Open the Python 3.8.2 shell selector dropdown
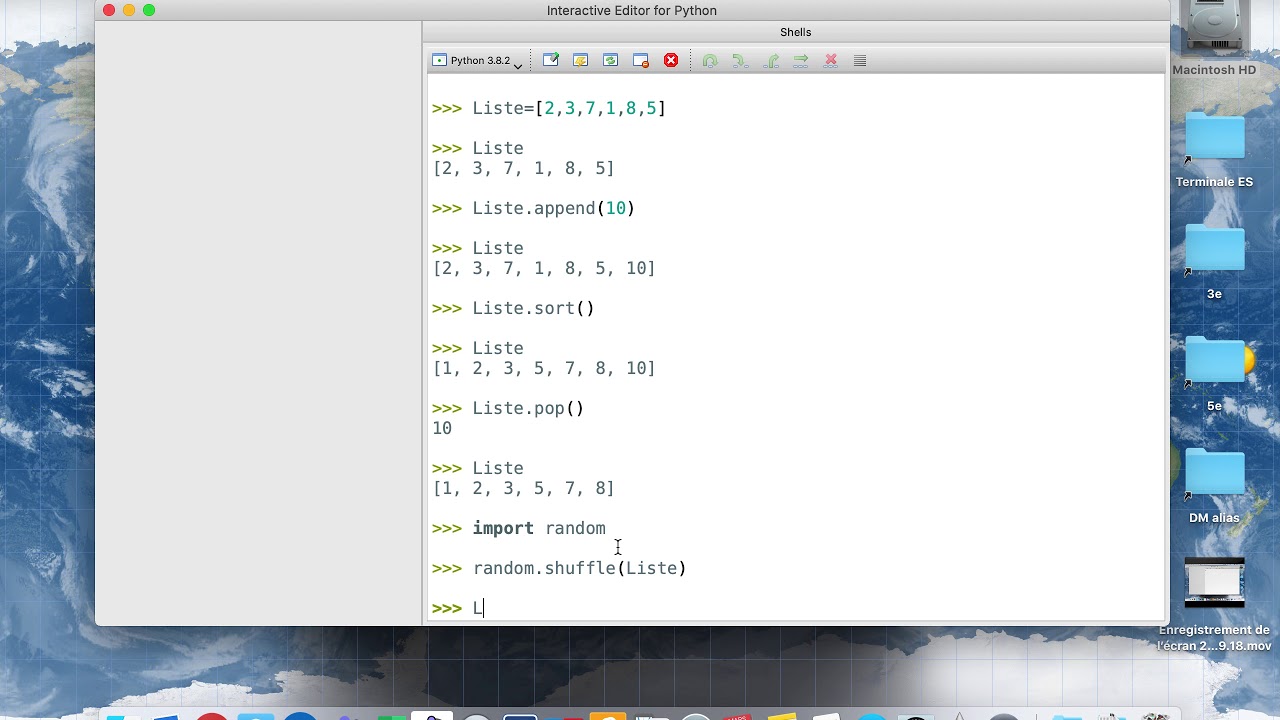1280x720 pixels. 478,61
